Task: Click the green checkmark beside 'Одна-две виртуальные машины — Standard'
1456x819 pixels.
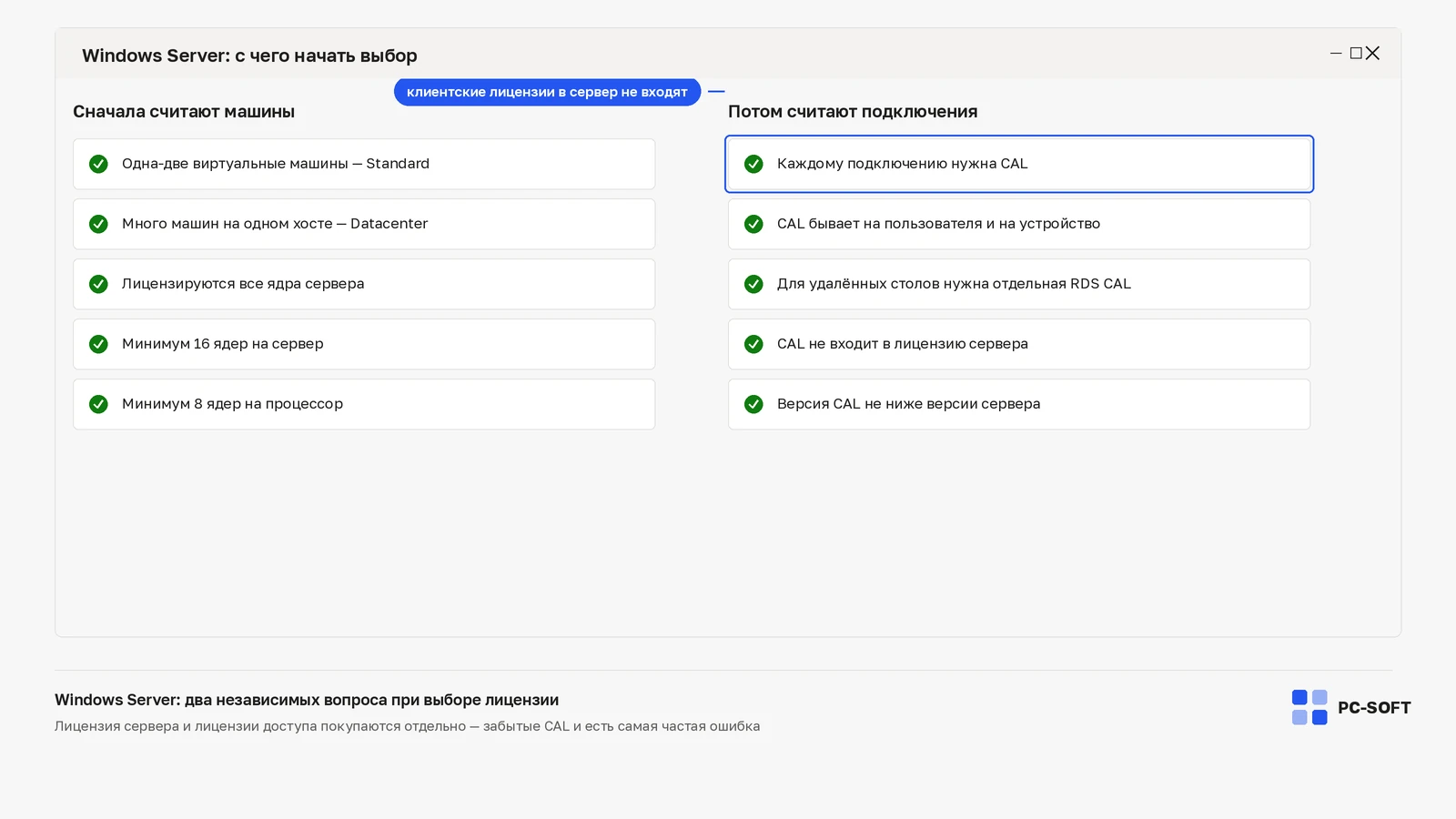Action: 98,164
